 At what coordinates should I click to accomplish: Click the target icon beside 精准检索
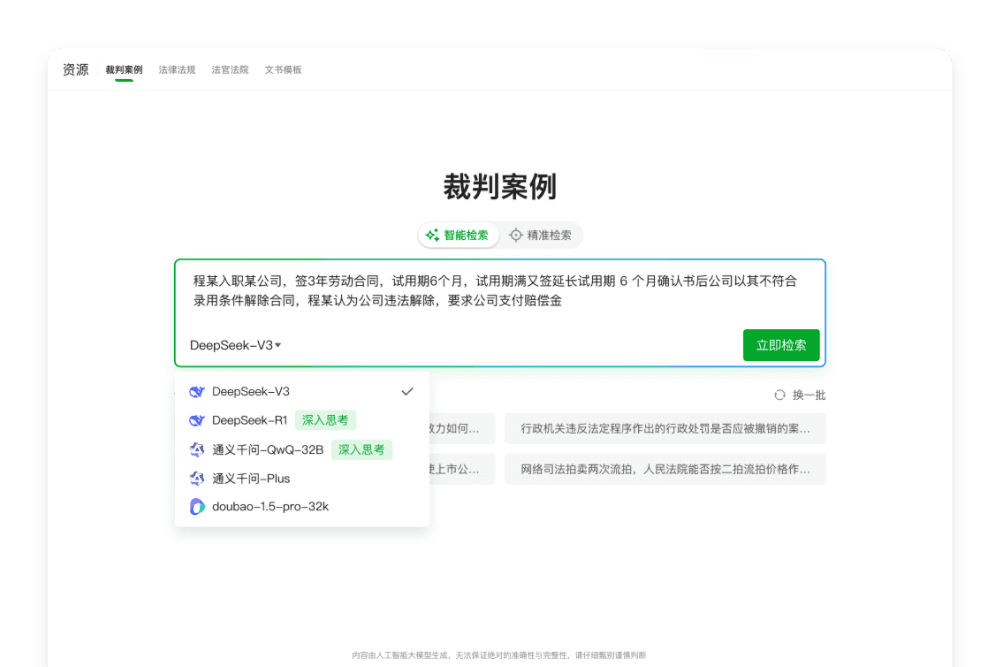tap(515, 235)
